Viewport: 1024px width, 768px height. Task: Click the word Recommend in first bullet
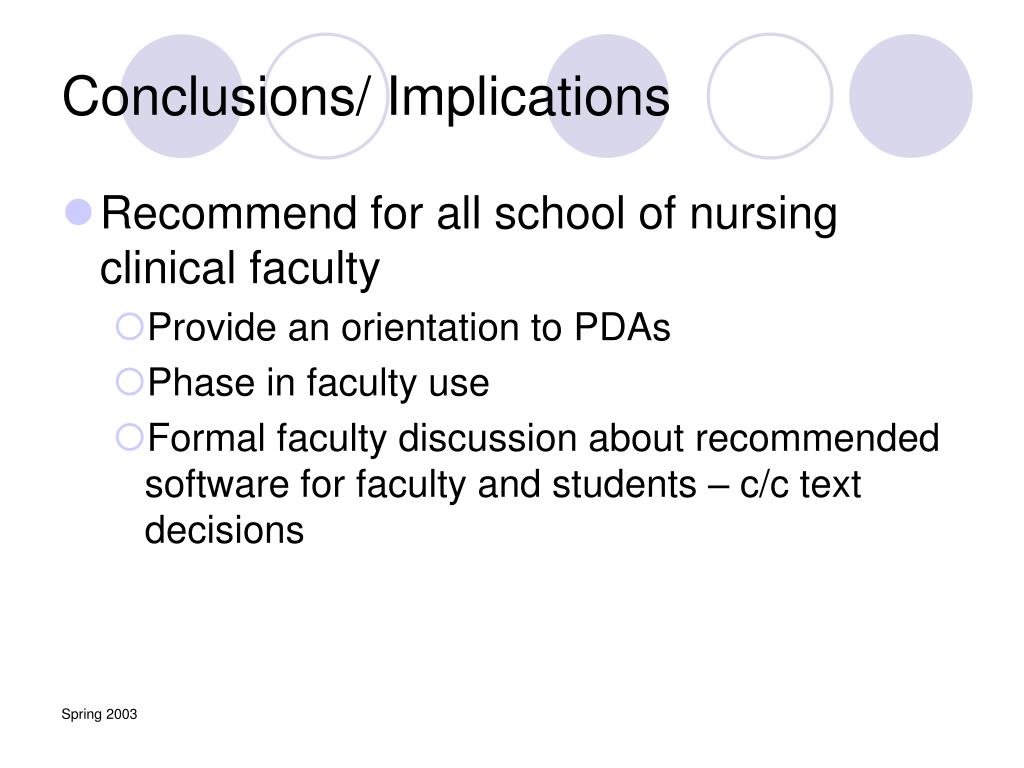click(x=230, y=214)
